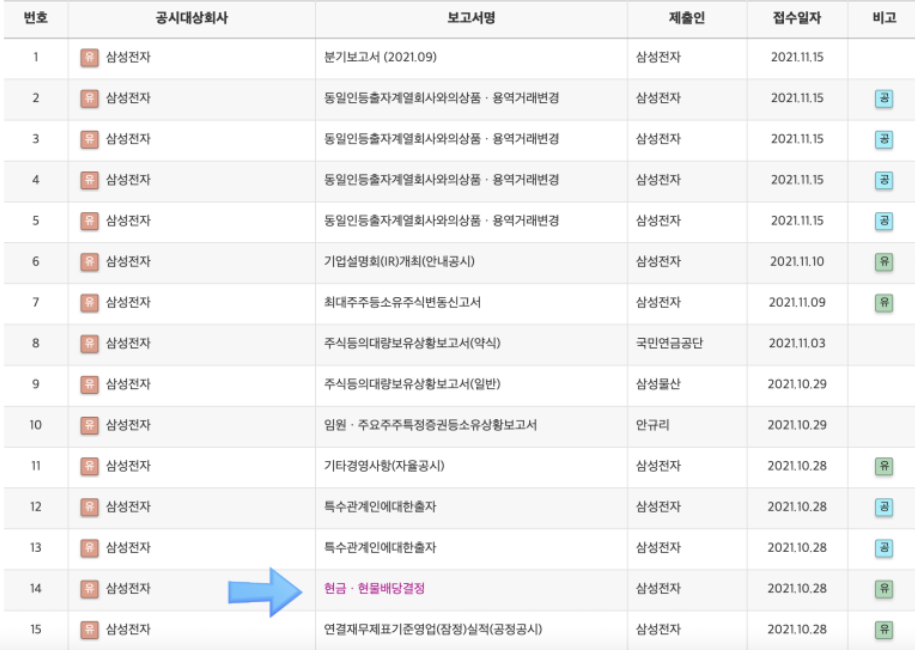Viewport: 915px width, 650px height.
Task: Open the 기업설명회(IR)개최(안내공시) report
Action: [x=400, y=261]
